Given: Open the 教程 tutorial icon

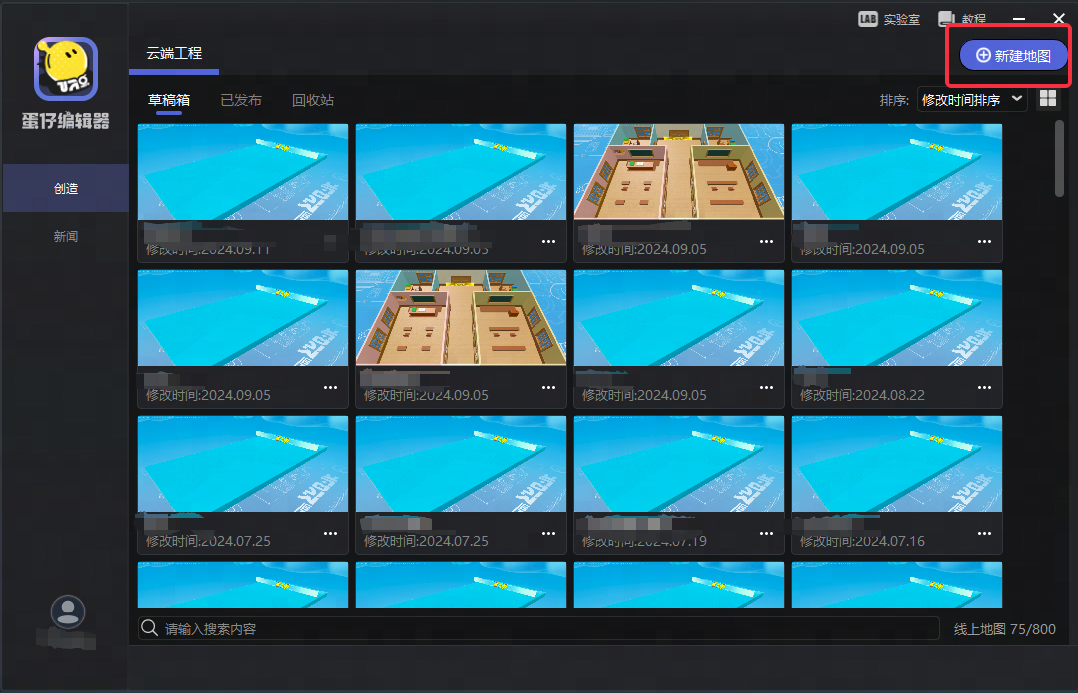Looking at the screenshot, I should 947,19.
